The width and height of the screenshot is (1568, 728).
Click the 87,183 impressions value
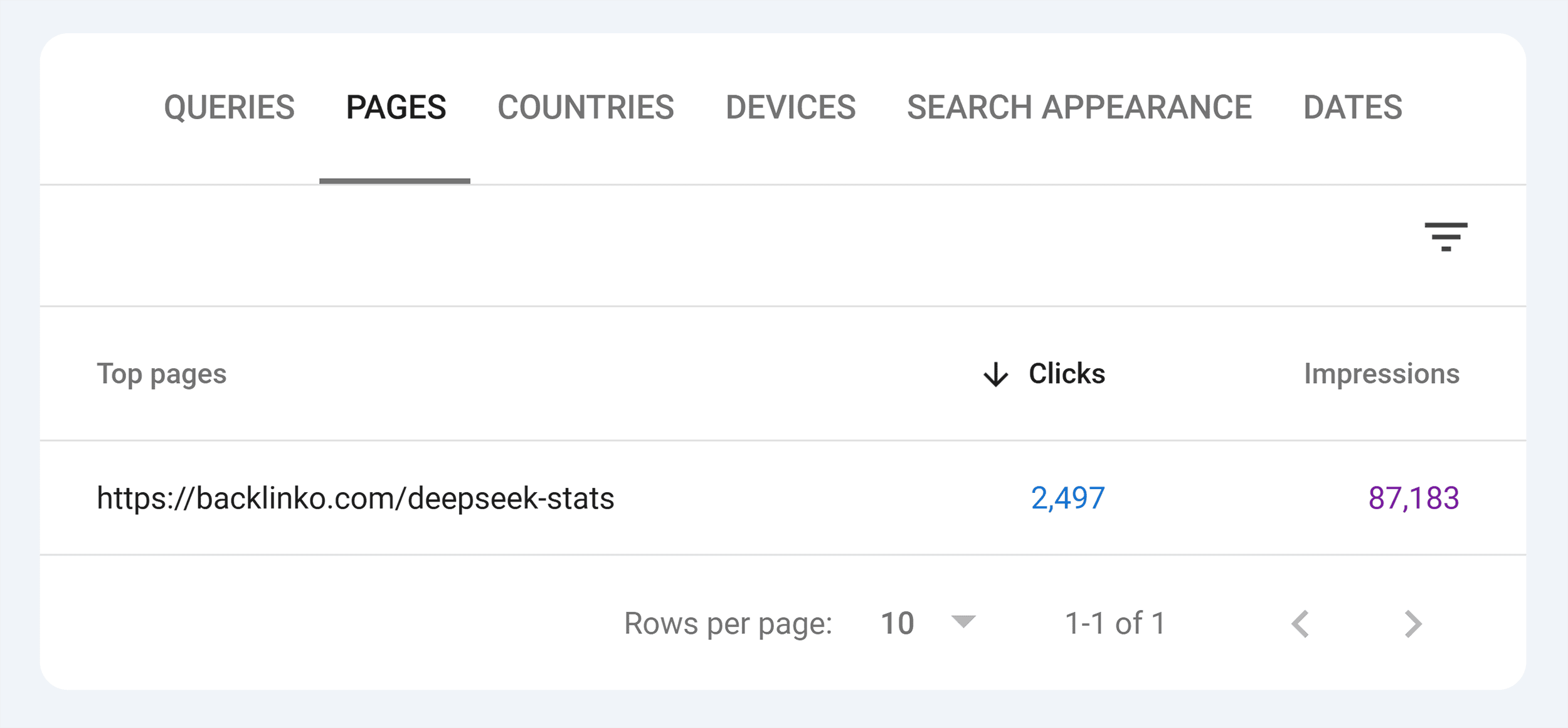[x=1413, y=499]
